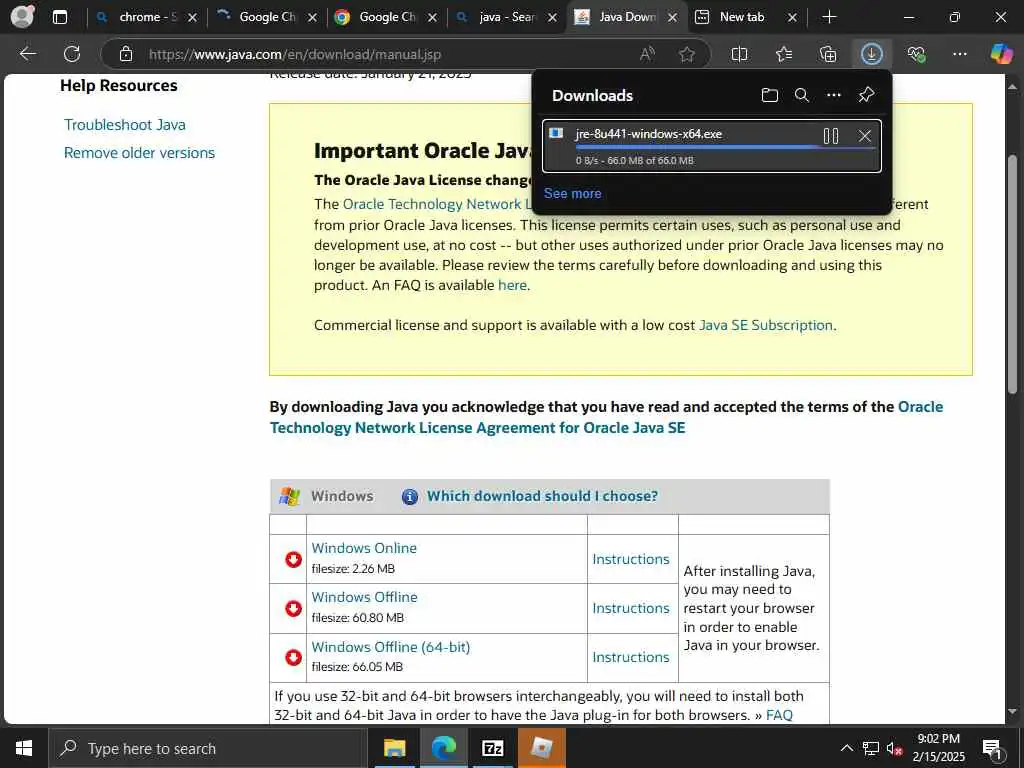
Task: Click See more in Downloads panel
Action: click(x=573, y=193)
